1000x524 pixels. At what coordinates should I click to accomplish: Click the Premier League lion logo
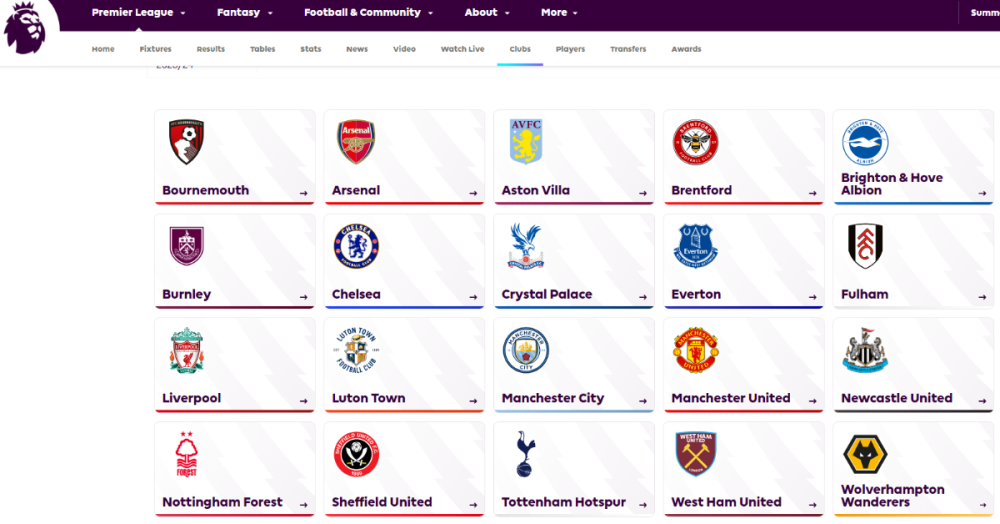coord(26,27)
